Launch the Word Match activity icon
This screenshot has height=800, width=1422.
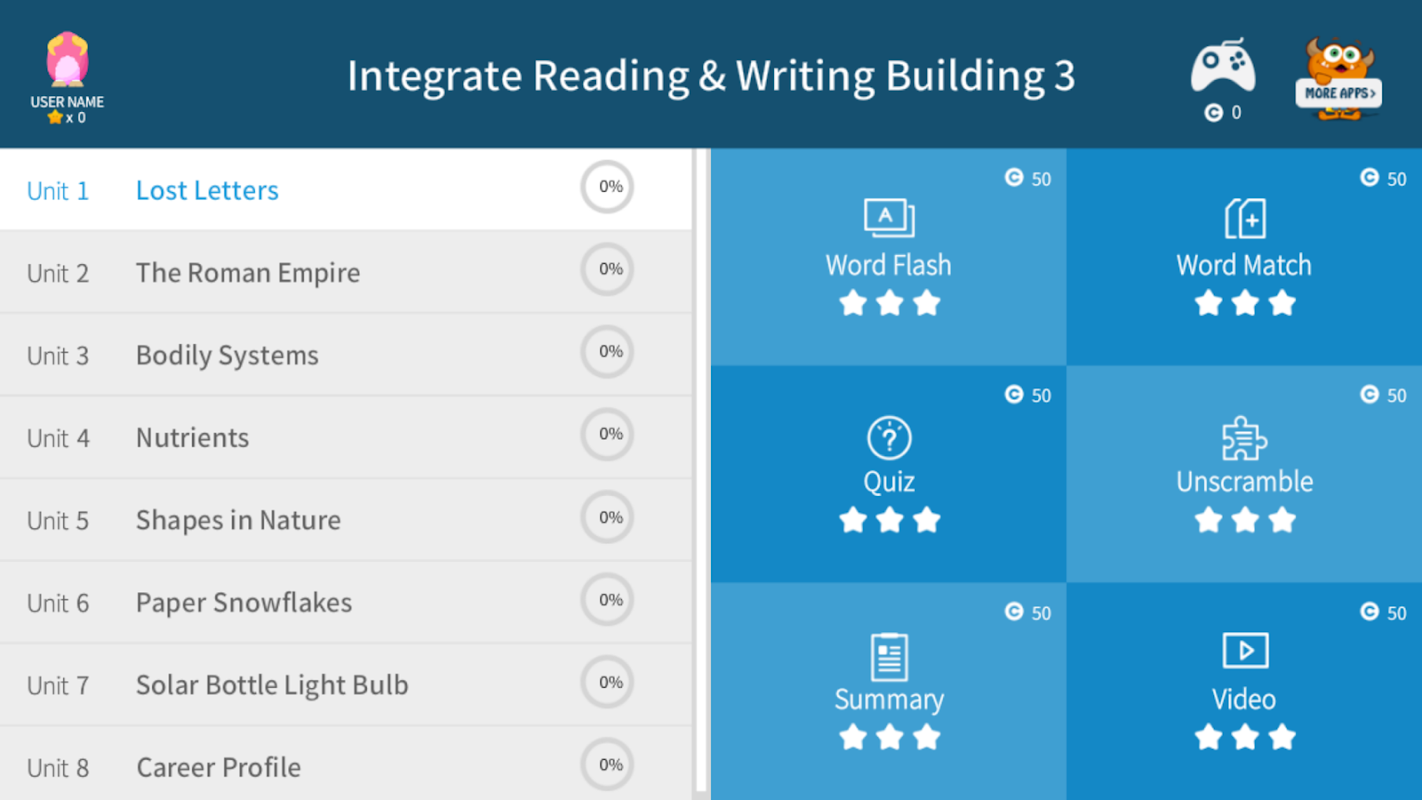tap(1244, 218)
